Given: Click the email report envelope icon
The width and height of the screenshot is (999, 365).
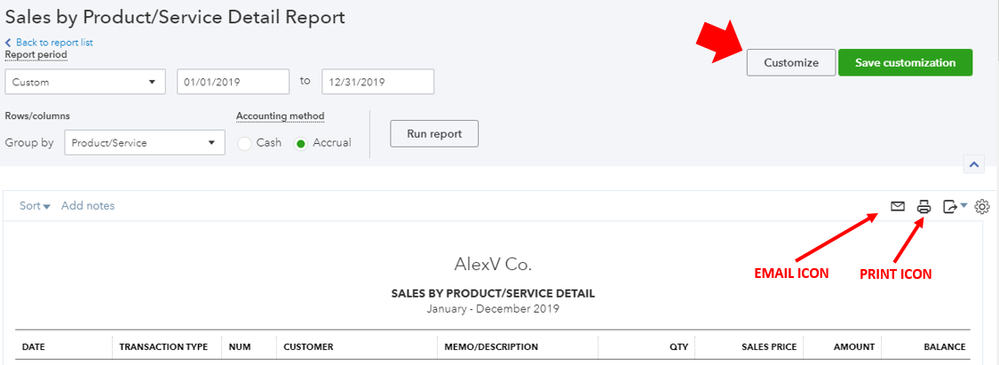Looking at the screenshot, I should pos(898,206).
